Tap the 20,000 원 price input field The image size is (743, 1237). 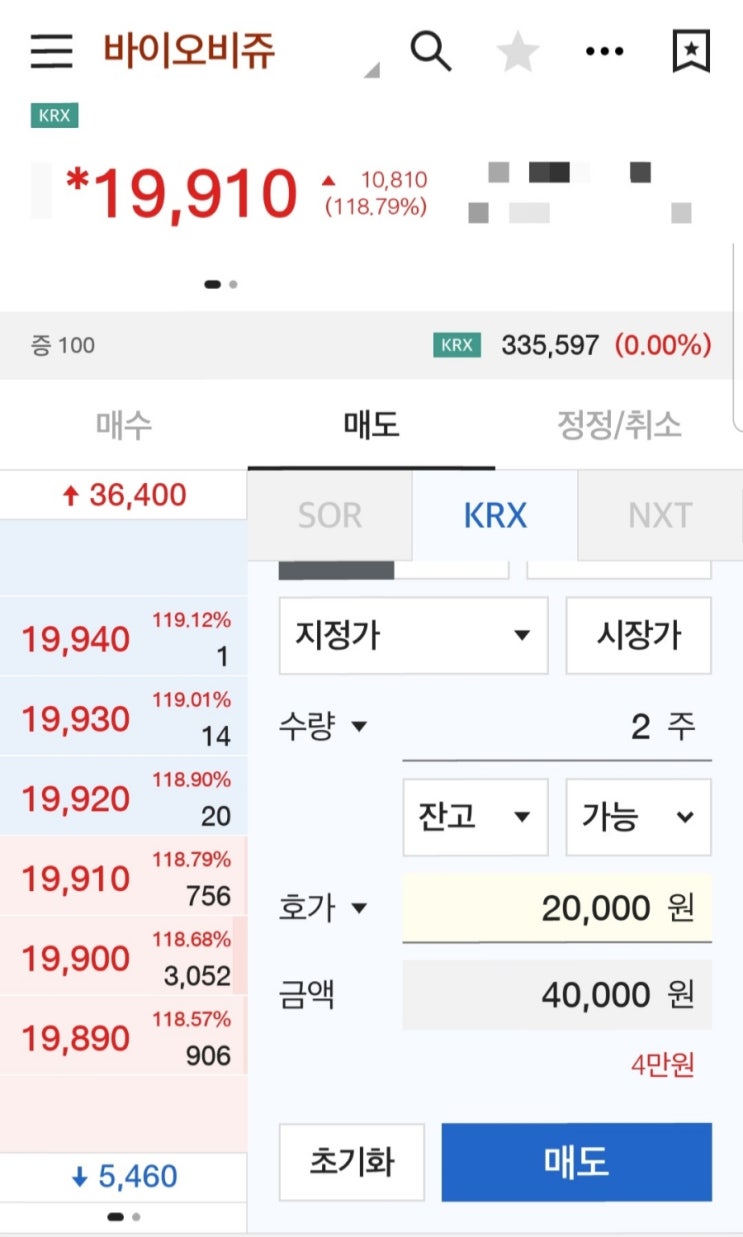pyautogui.click(x=556, y=908)
